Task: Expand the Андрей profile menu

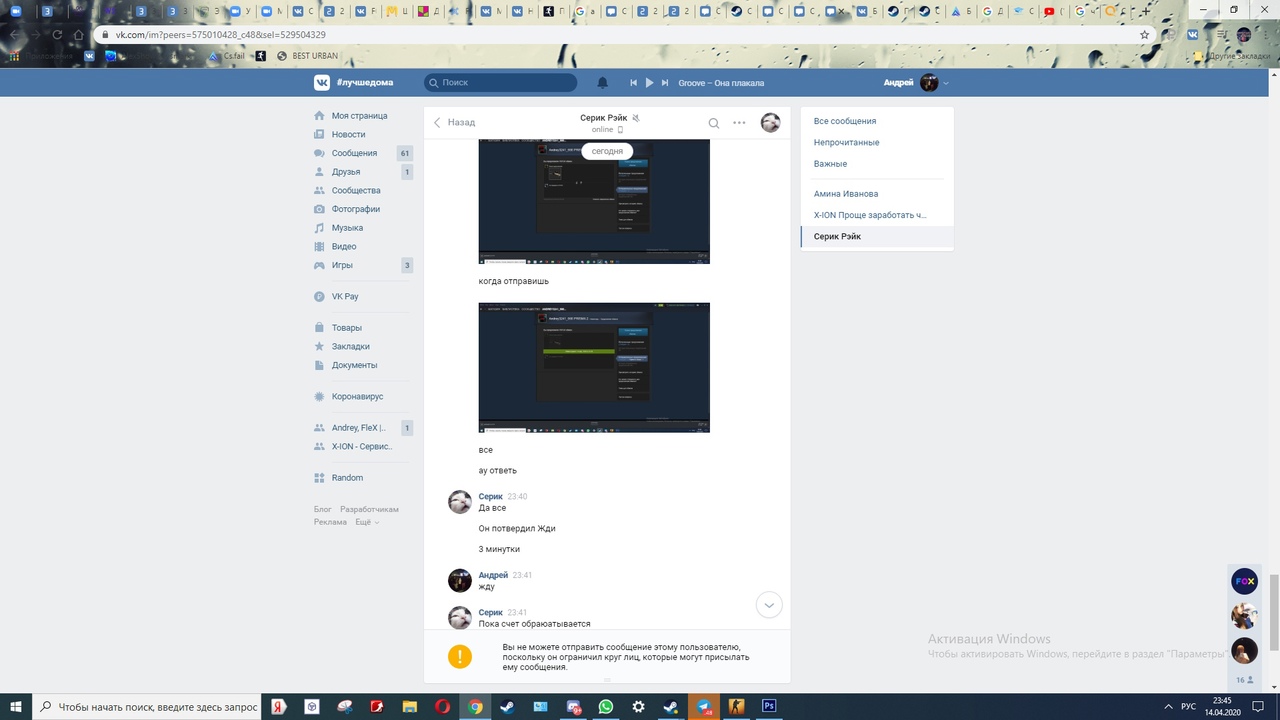Action: coord(945,83)
